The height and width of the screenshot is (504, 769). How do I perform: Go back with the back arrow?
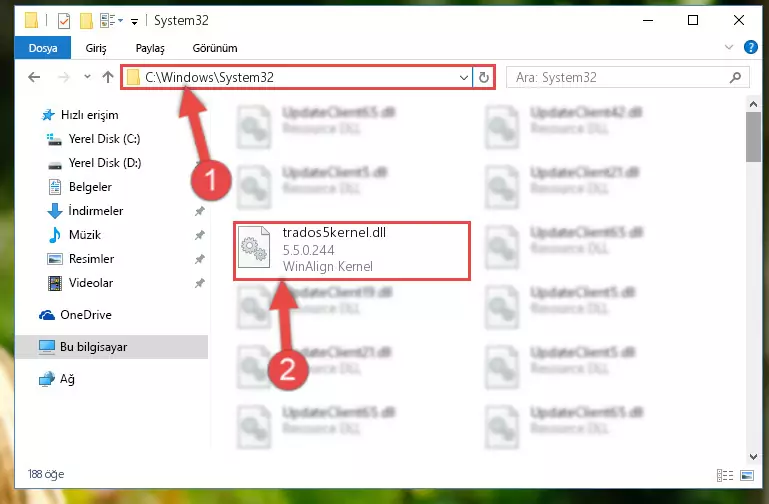(34, 77)
